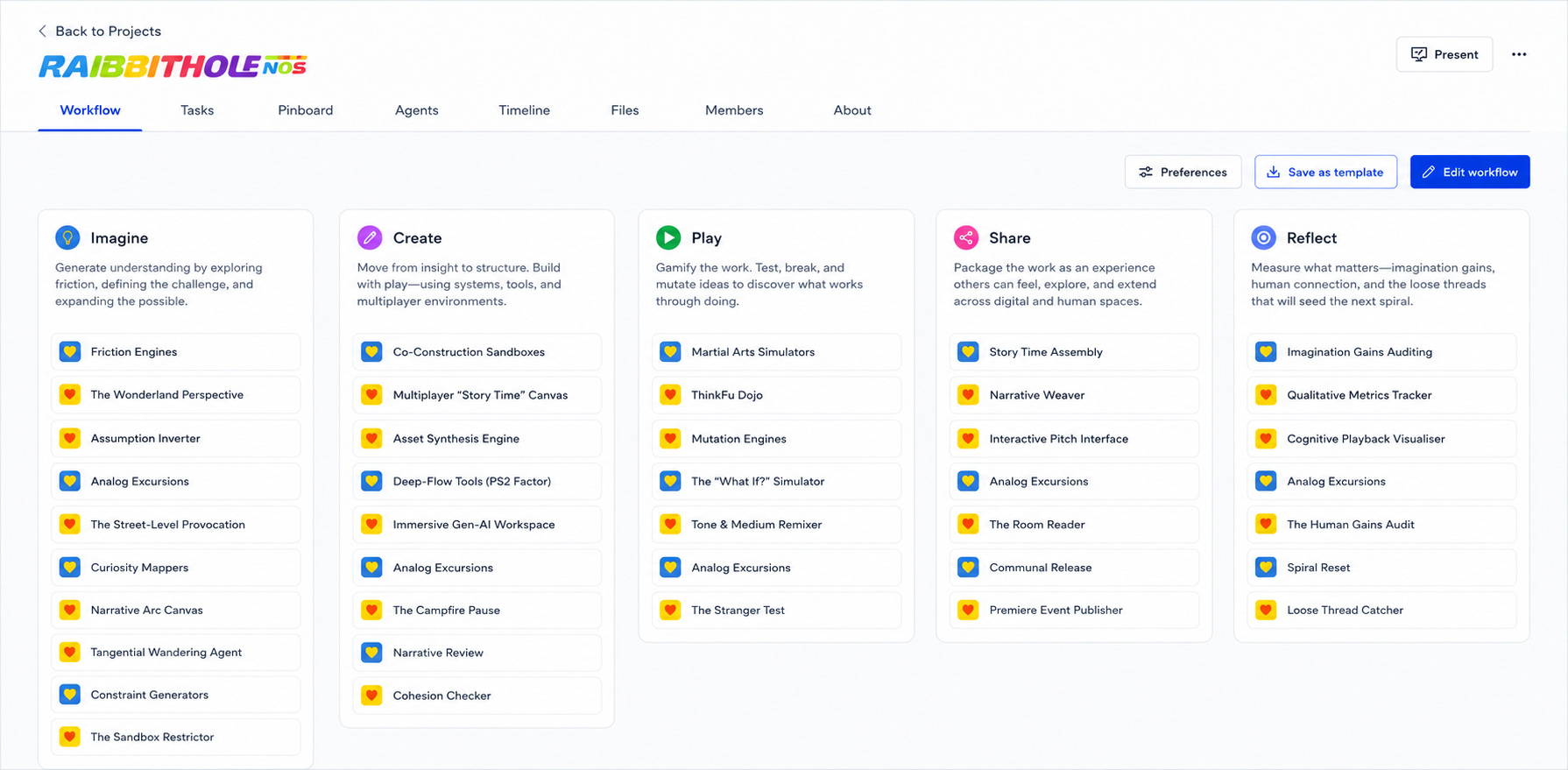Open Mutation Engines item
Viewport: 1568px width, 770px height.
[776, 438]
